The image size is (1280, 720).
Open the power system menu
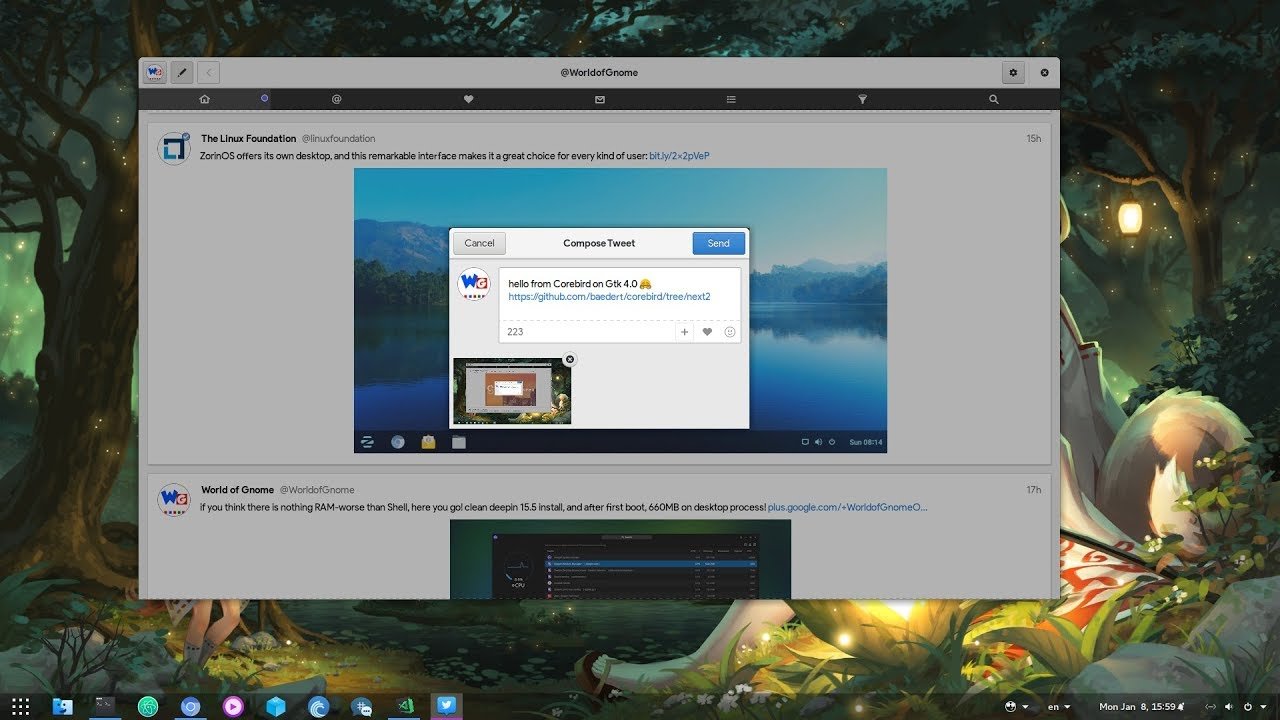click(x=1253, y=706)
